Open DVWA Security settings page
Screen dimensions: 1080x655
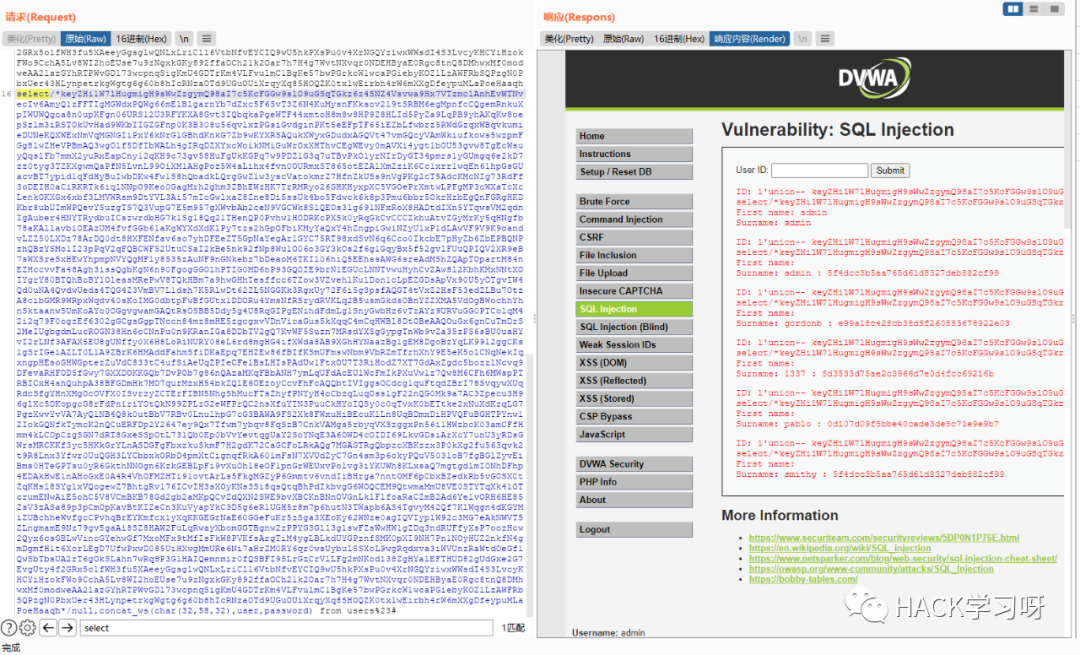pyautogui.click(x=634, y=464)
